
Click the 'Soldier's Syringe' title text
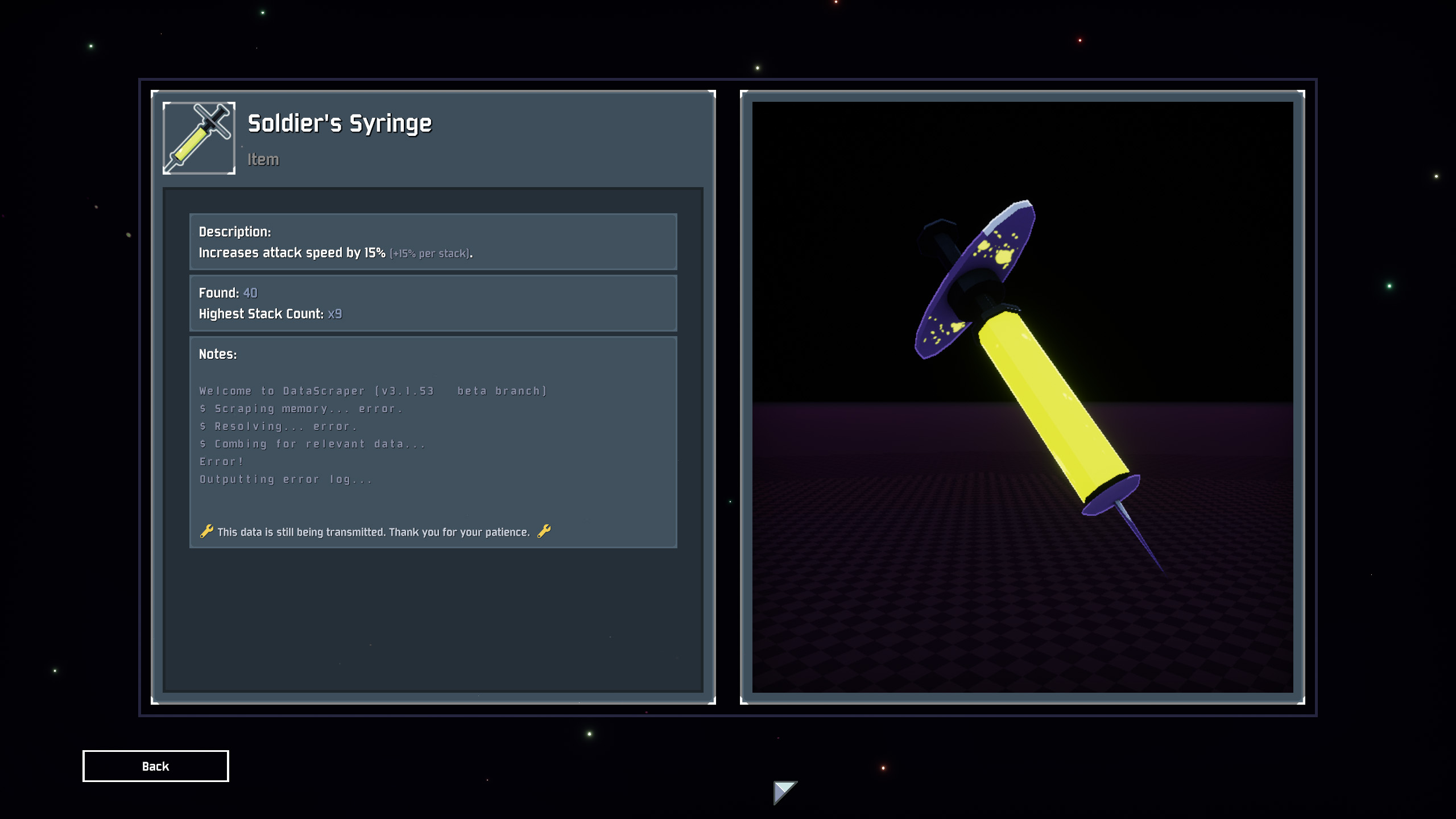(x=340, y=124)
